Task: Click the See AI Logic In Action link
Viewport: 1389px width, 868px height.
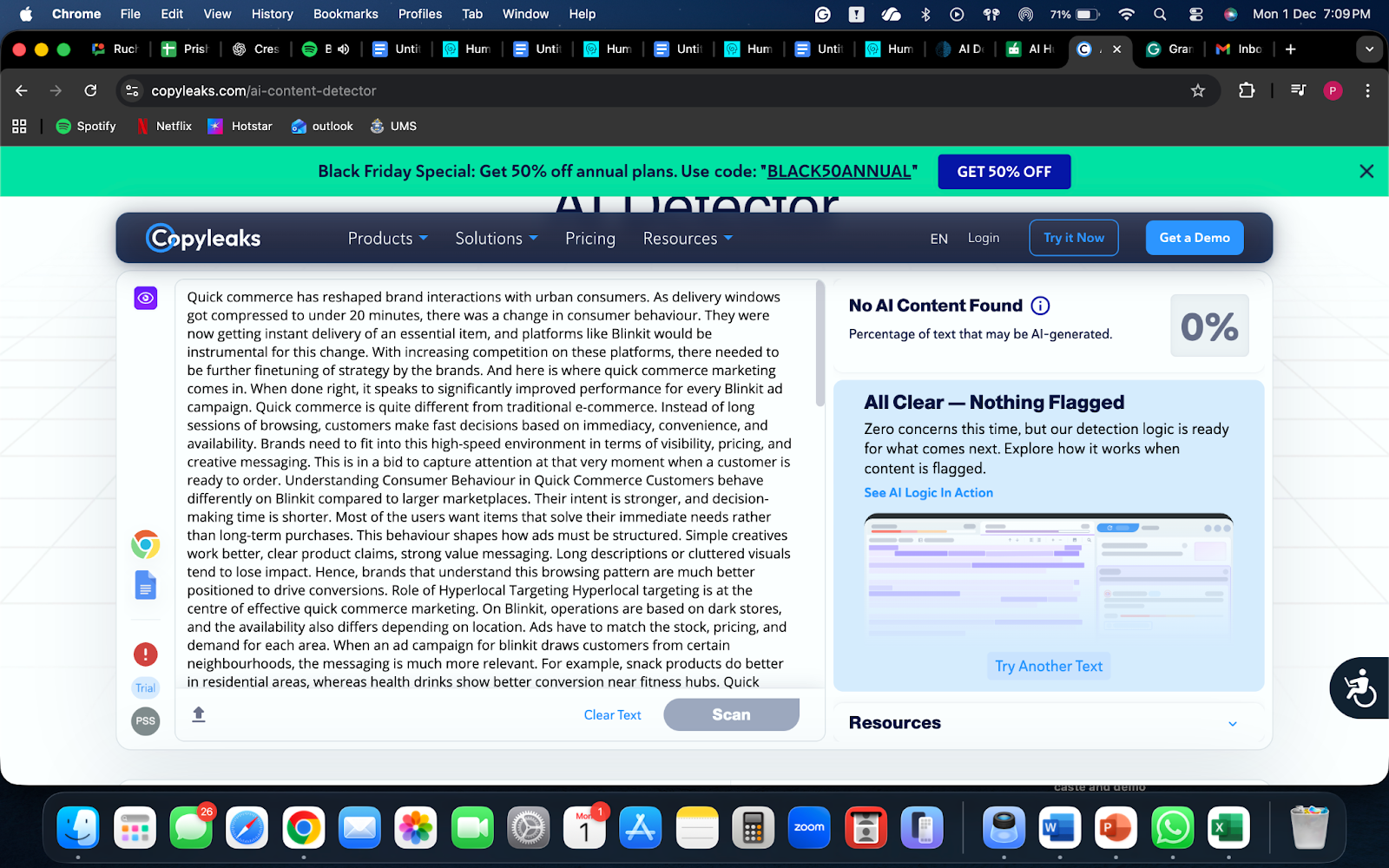Action: coord(928,493)
